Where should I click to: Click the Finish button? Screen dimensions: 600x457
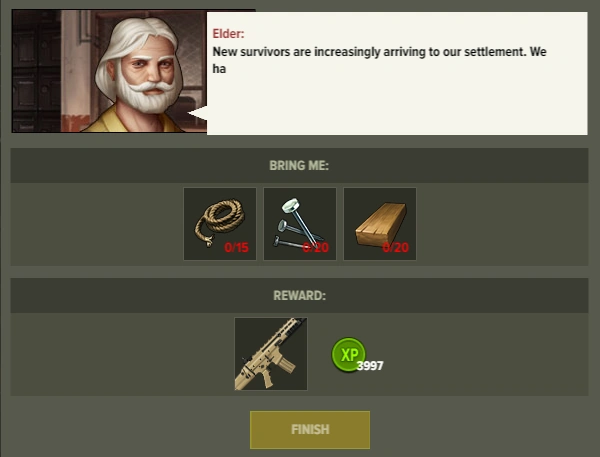point(310,430)
